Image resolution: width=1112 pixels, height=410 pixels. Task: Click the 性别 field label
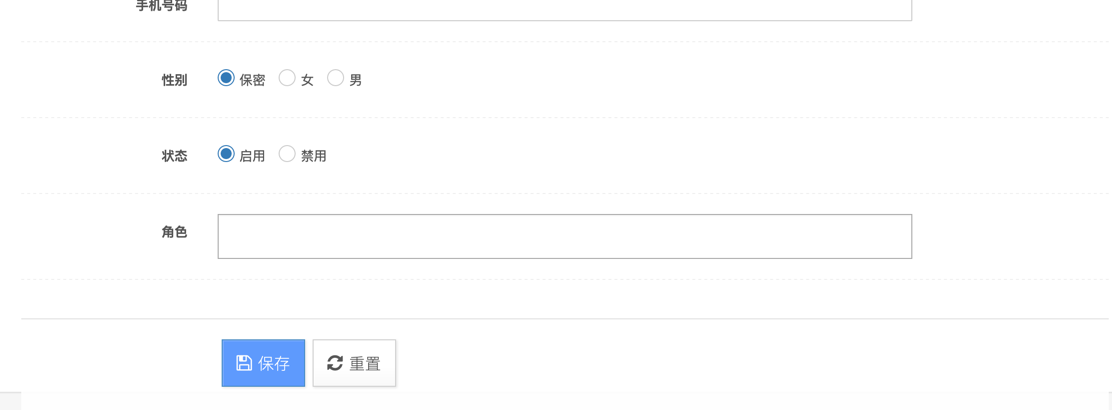click(174, 80)
